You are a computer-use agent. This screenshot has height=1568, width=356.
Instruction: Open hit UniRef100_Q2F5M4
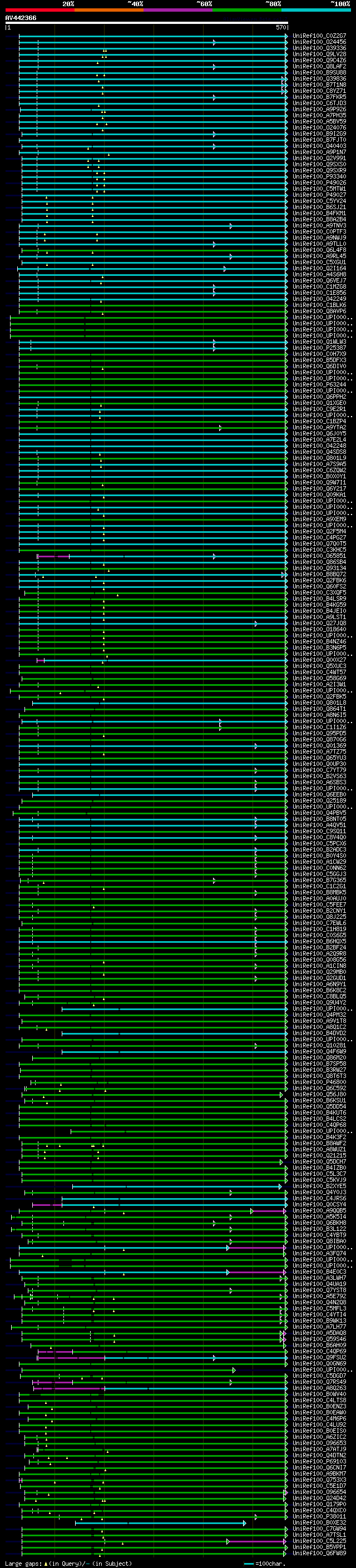[x=319, y=531]
